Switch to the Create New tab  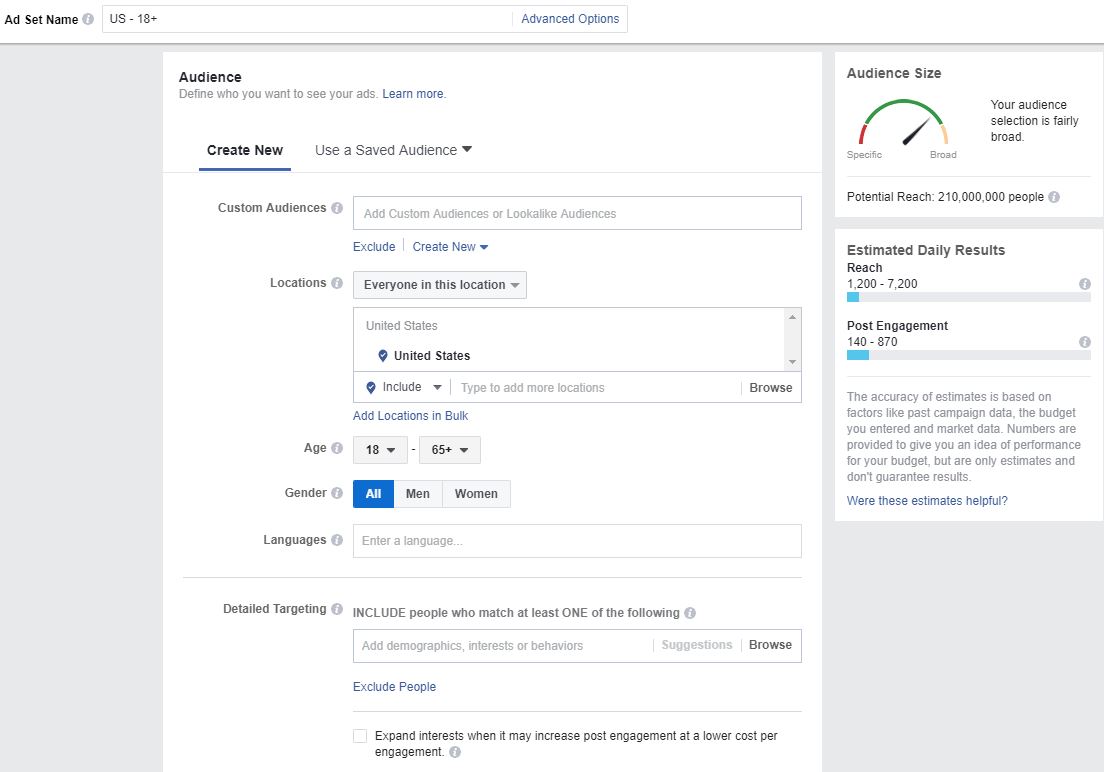(x=244, y=149)
